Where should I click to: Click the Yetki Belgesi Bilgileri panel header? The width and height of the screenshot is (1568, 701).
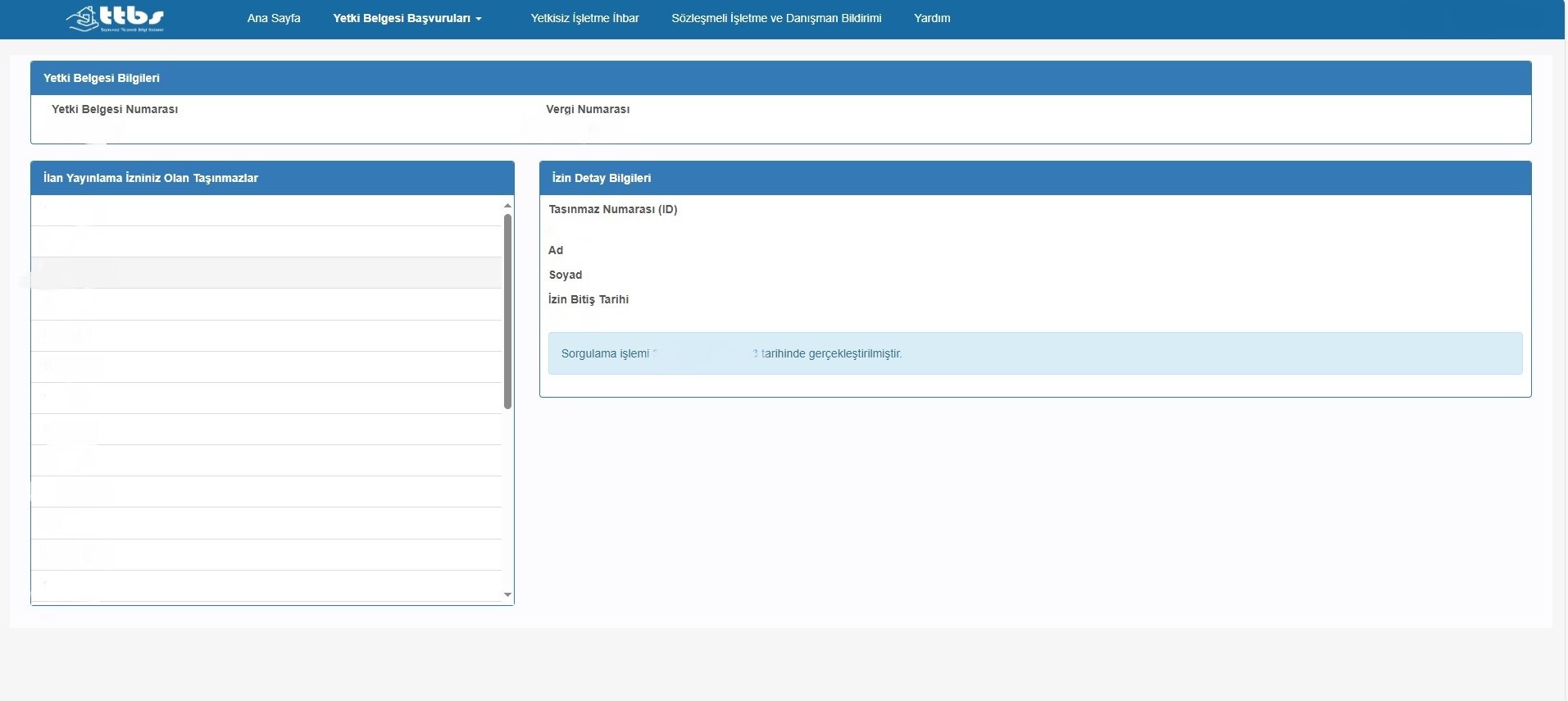pos(780,78)
